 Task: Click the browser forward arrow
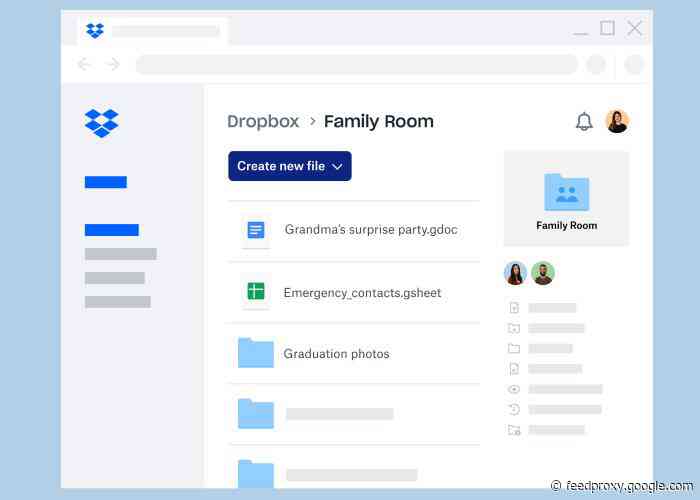(x=113, y=65)
